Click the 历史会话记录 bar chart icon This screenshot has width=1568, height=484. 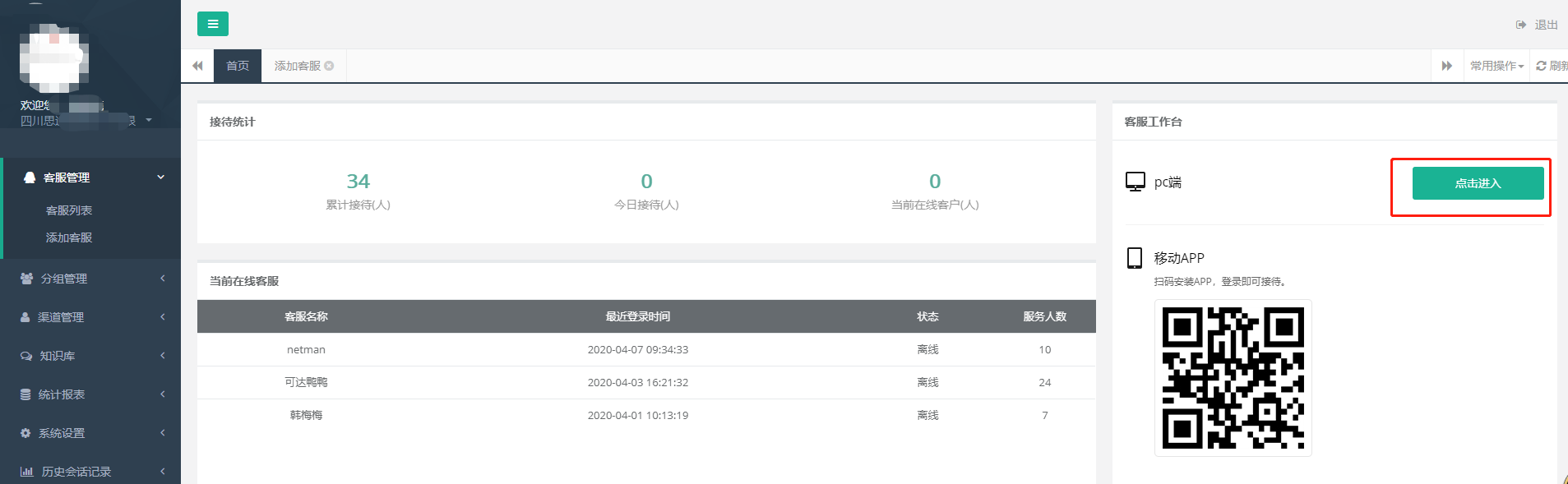coord(26,472)
